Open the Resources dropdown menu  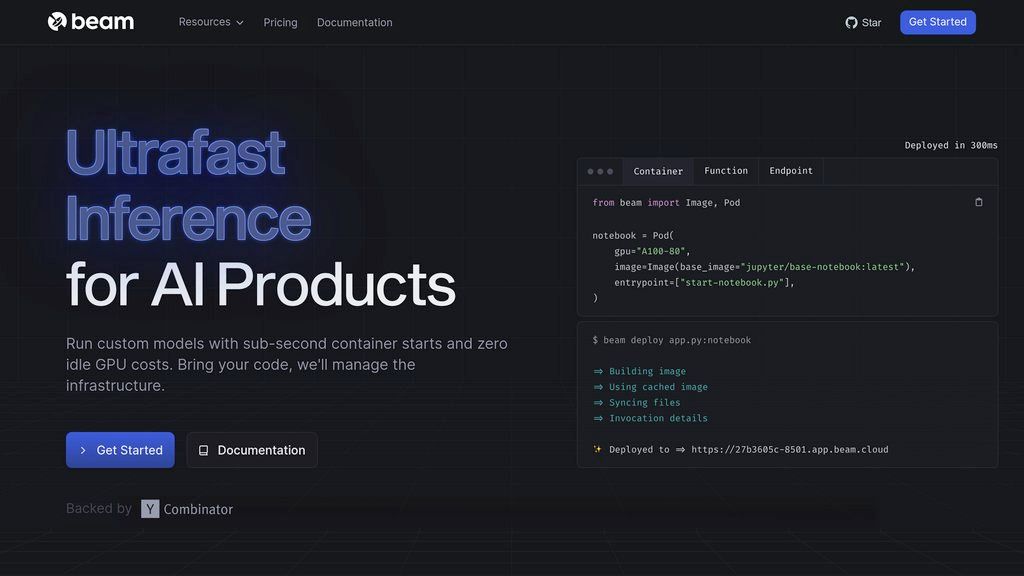click(211, 22)
